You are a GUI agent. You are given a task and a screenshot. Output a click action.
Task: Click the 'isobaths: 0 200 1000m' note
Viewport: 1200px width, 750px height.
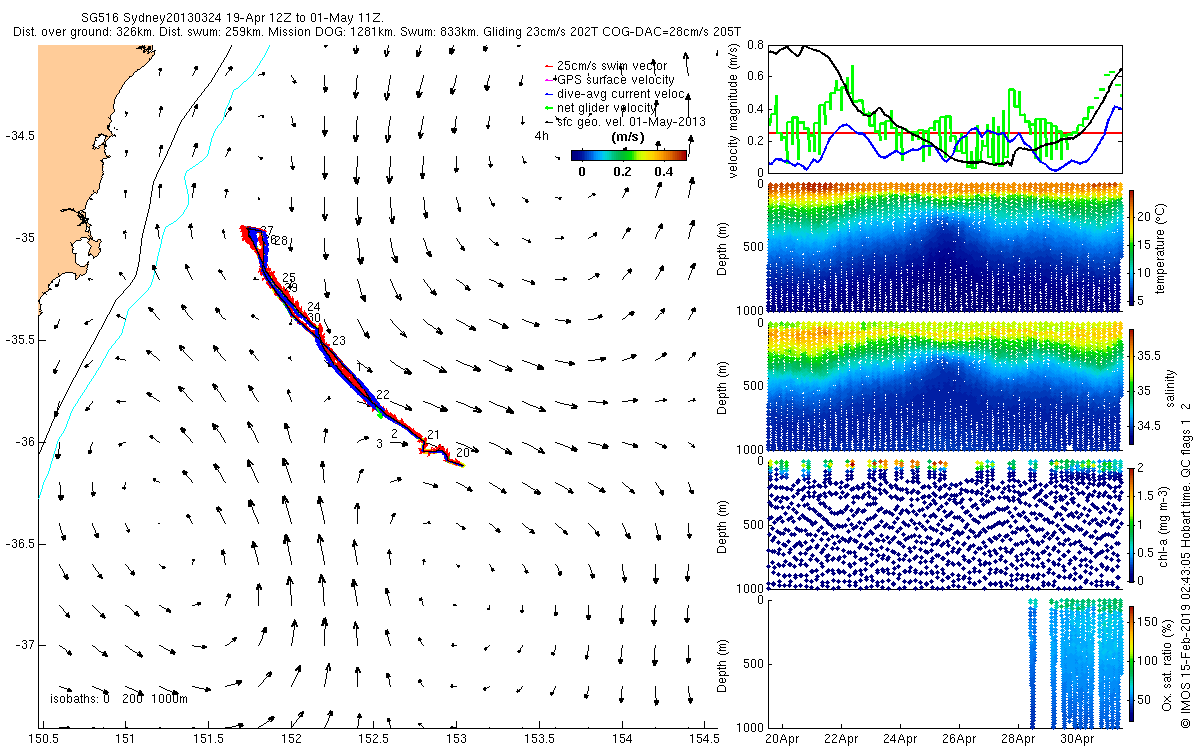tap(119, 699)
